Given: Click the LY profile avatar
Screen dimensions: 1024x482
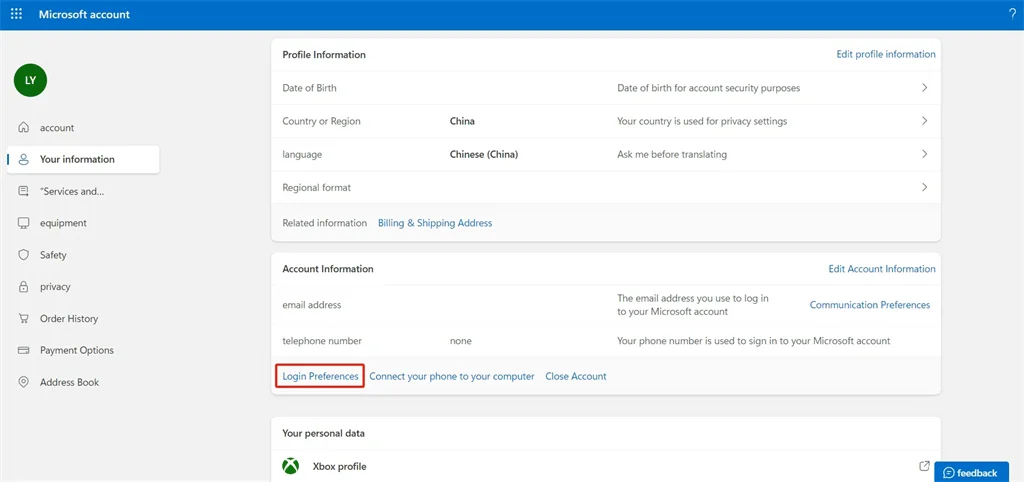Looking at the screenshot, I should click(30, 80).
